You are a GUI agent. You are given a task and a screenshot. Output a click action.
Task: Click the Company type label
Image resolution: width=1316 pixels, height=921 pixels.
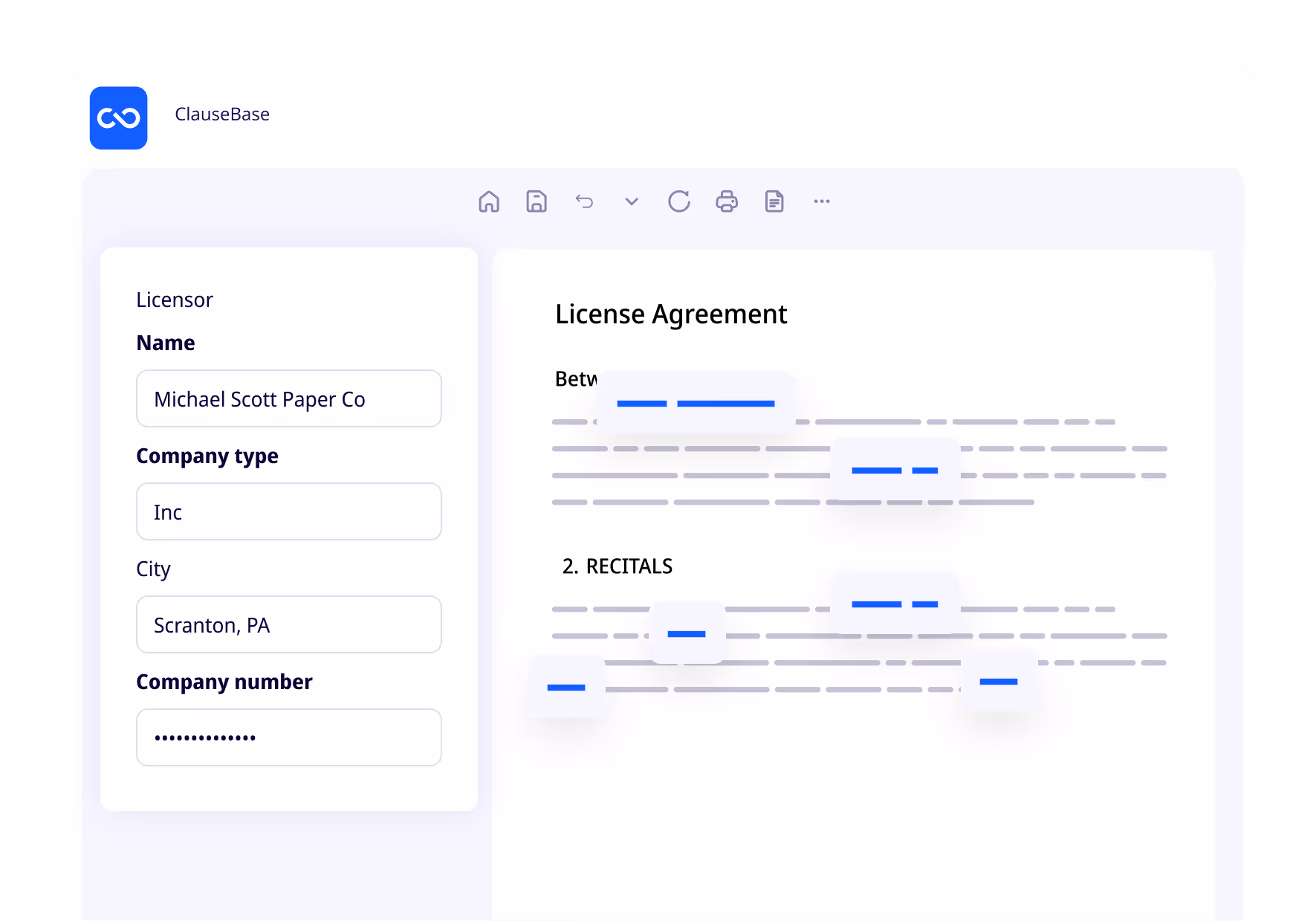tap(207, 456)
